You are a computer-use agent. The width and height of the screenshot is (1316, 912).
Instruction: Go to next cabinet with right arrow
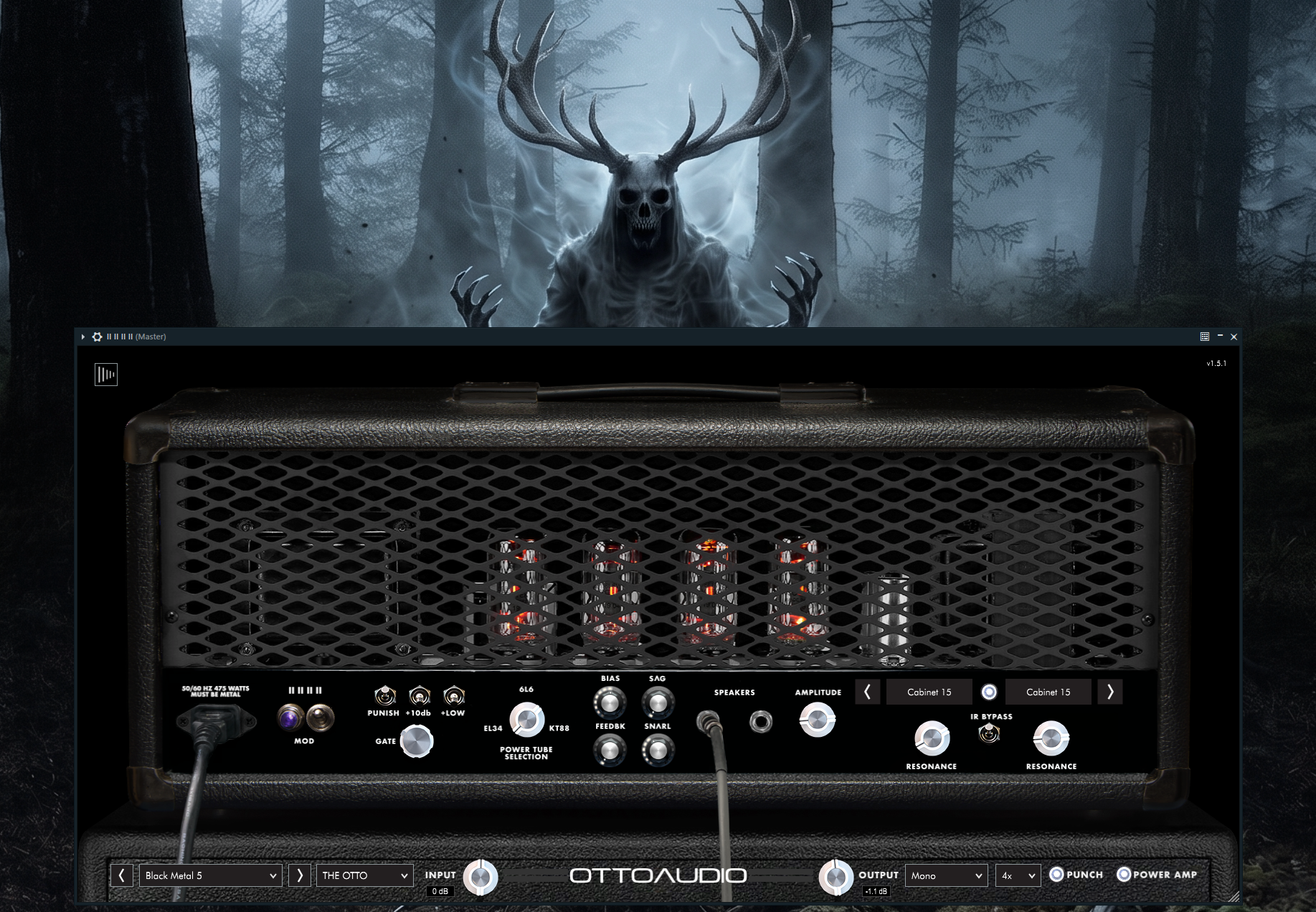click(x=1110, y=692)
